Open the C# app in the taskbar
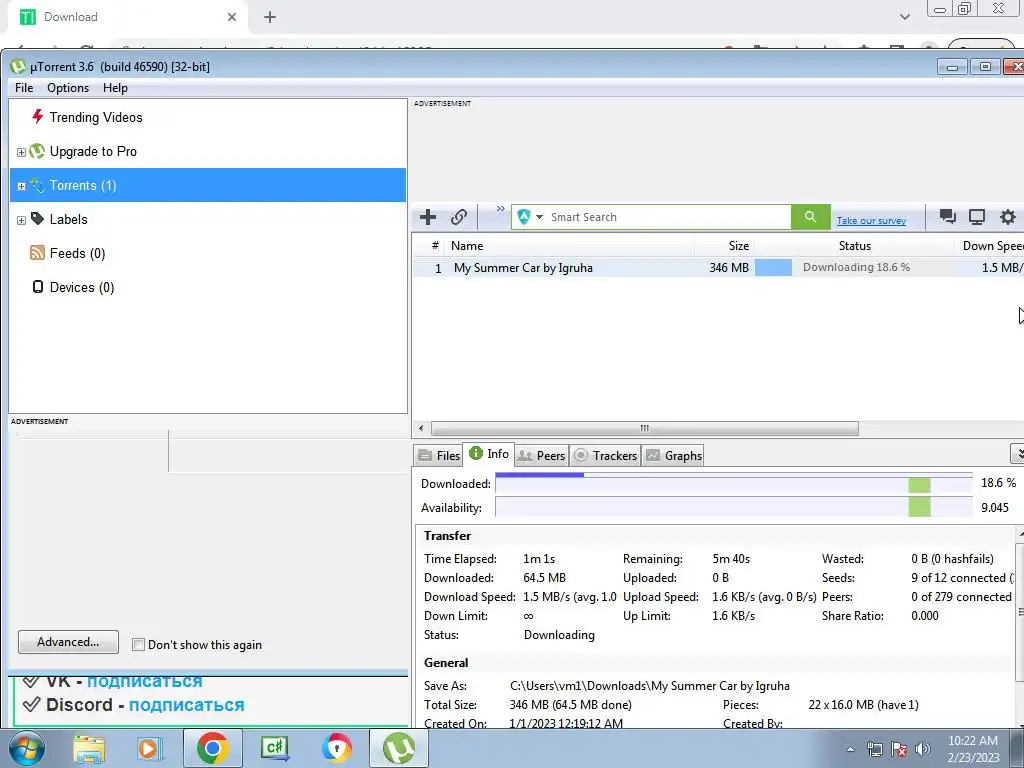 coord(274,748)
